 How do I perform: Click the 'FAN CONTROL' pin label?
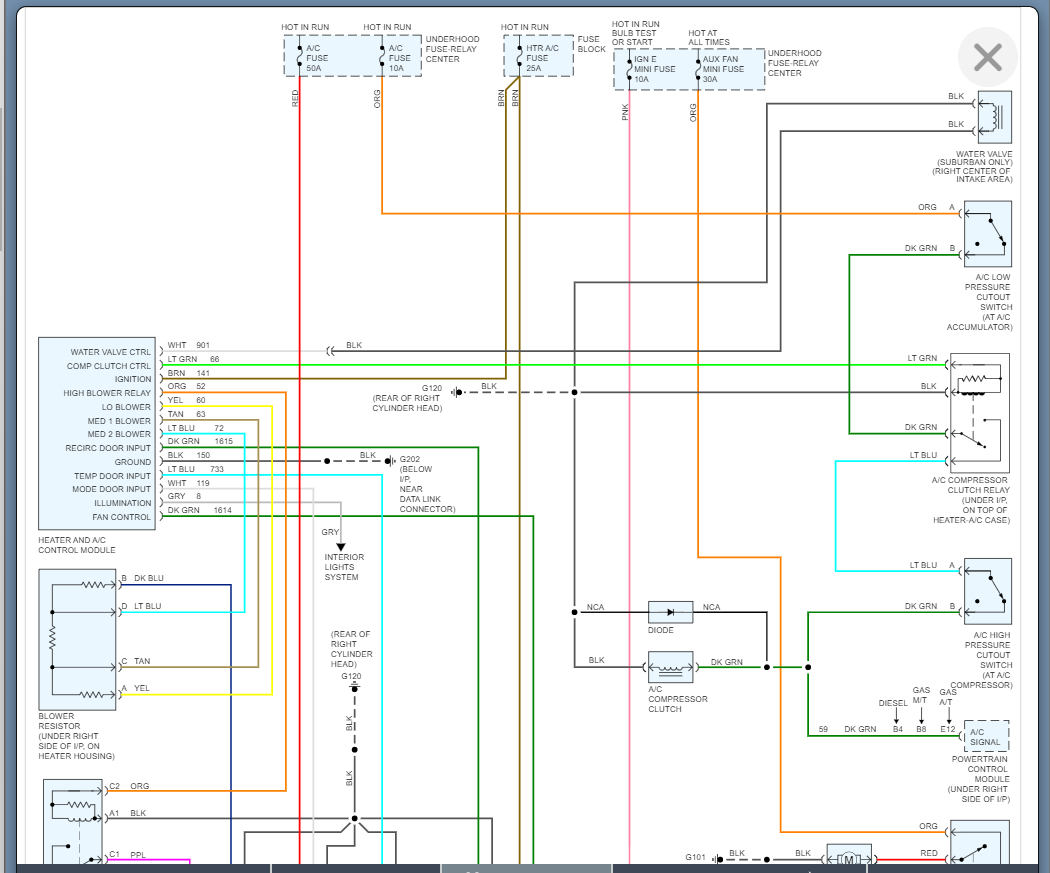coord(121,517)
